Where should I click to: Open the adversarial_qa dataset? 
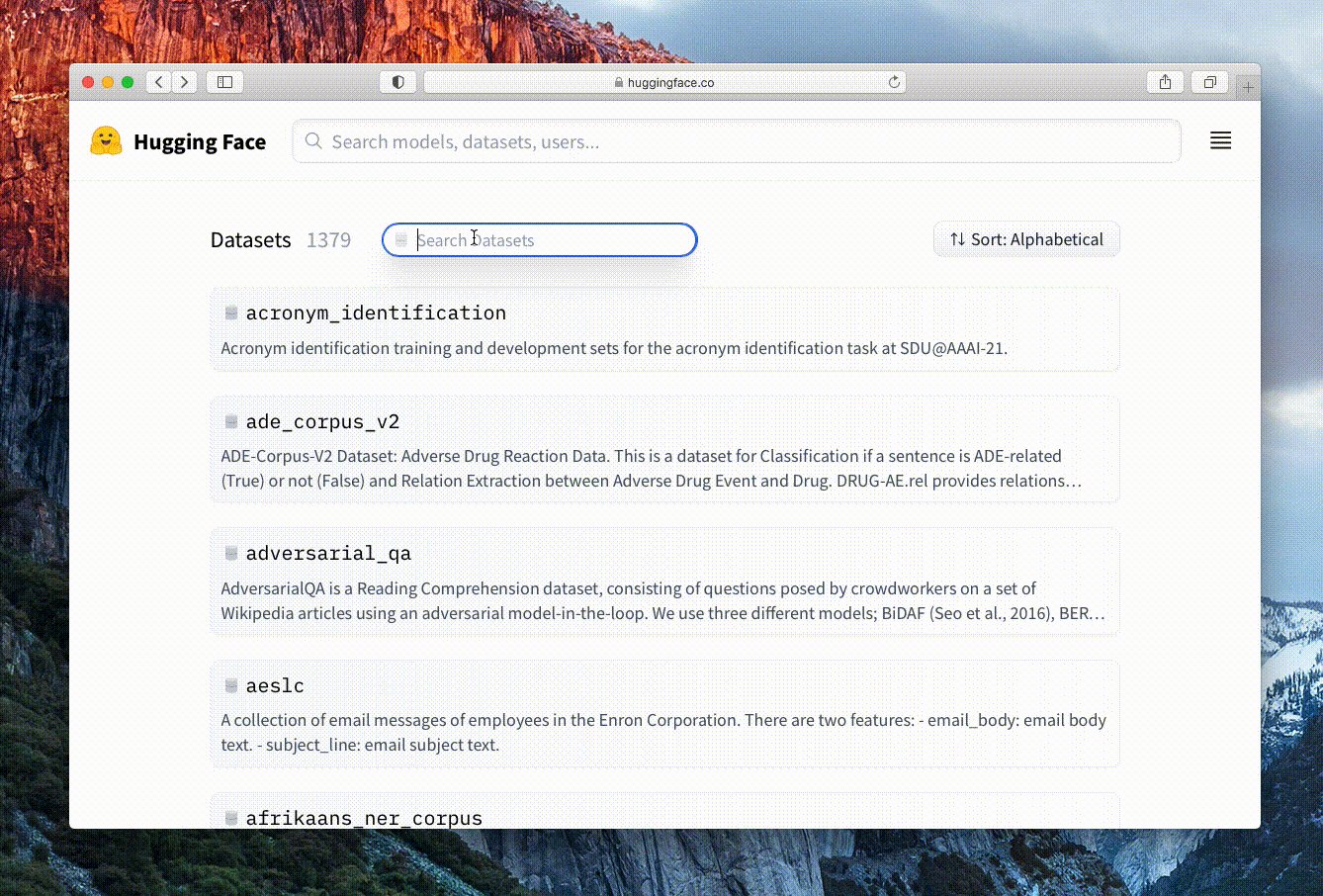328,553
